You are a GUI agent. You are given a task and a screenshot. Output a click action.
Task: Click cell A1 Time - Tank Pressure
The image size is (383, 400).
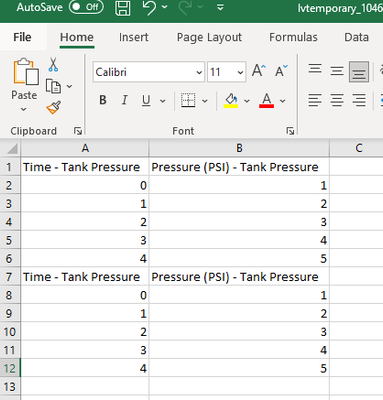[85, 167]
